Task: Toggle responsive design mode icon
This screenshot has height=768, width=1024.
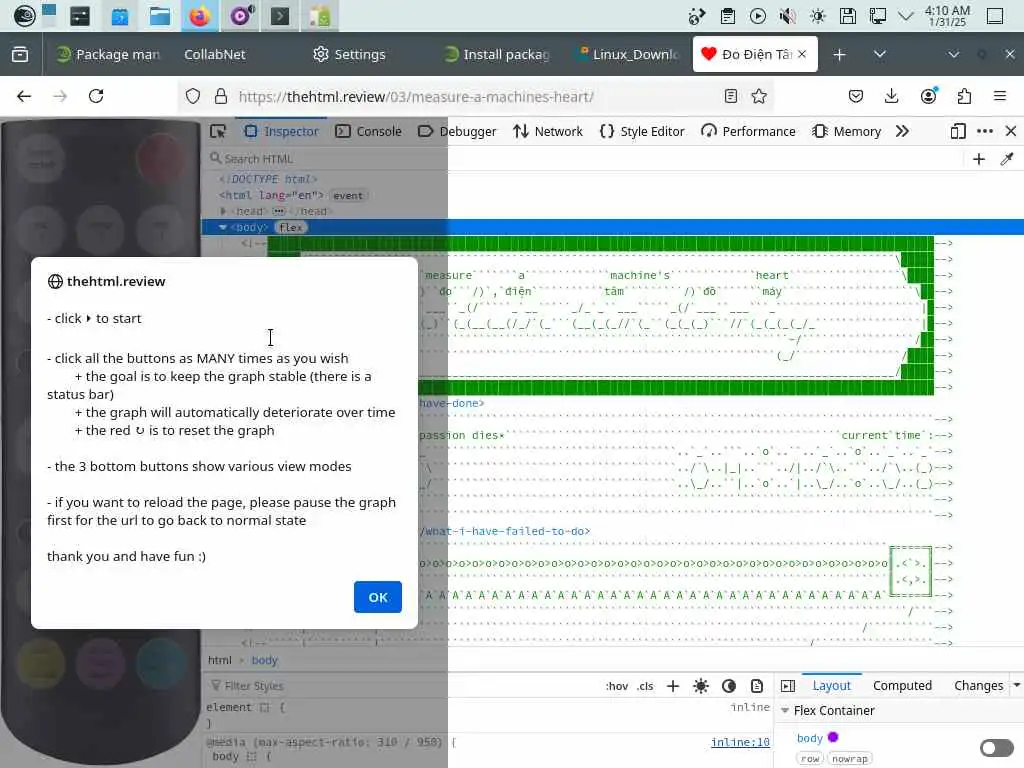Action: tap(958, 131)
